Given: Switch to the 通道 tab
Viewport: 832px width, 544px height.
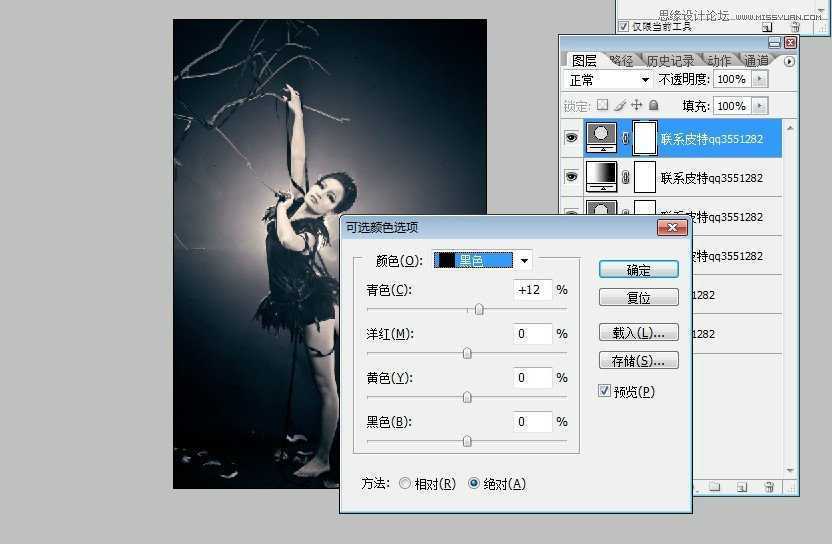Looking at the screenshot, I should coord(756,61).
